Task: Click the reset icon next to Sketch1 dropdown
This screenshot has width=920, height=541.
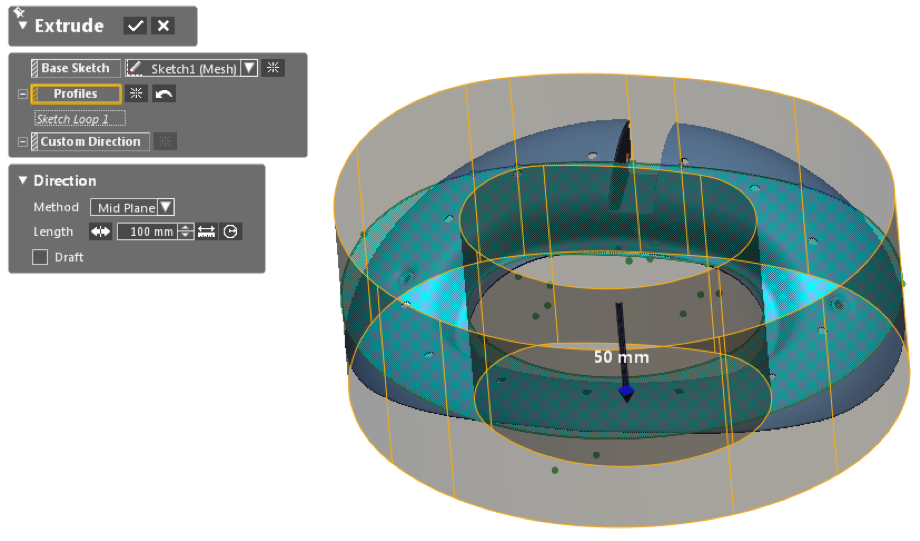Action: point(273,68)
